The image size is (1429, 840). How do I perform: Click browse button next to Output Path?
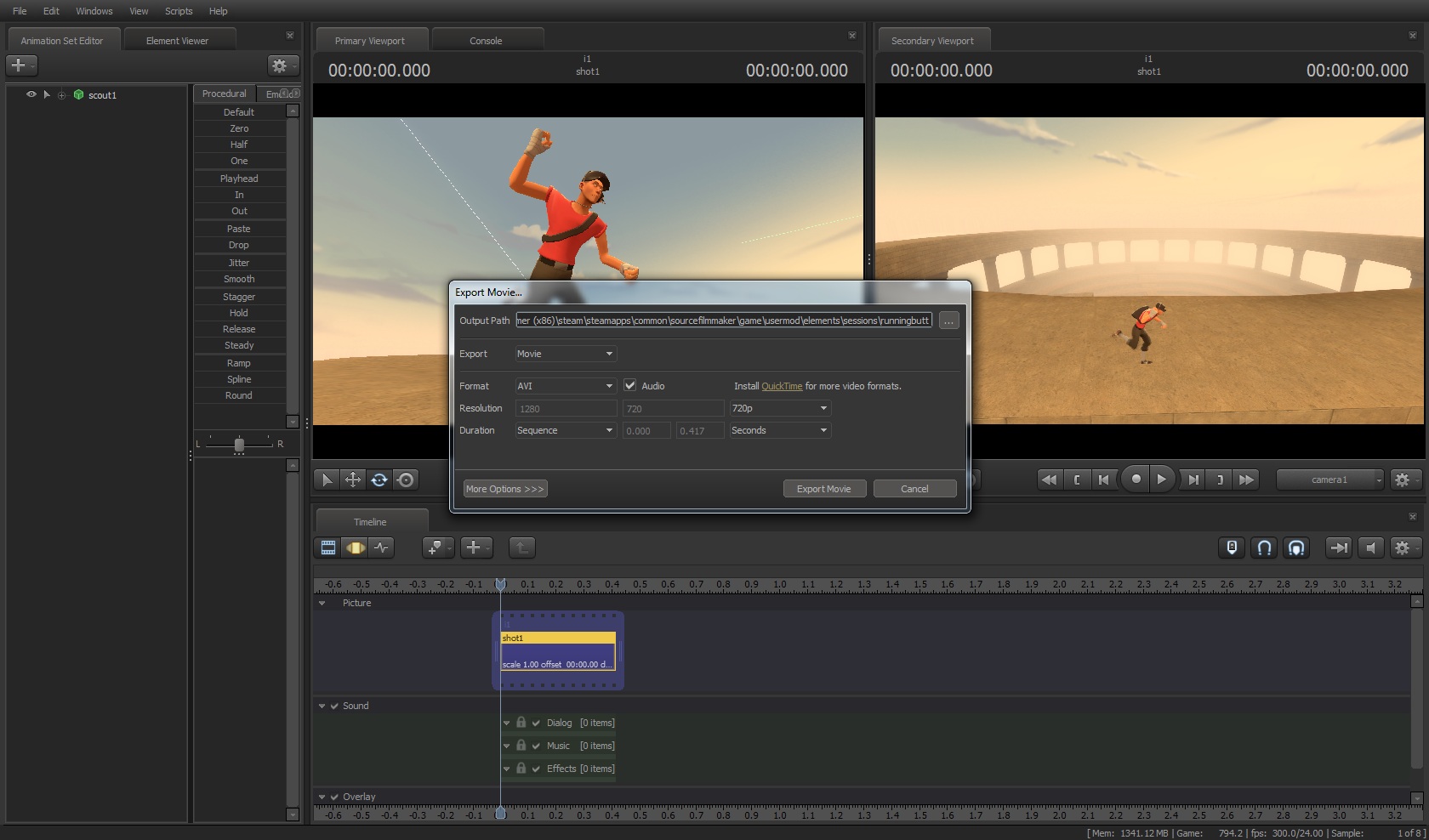948,321
